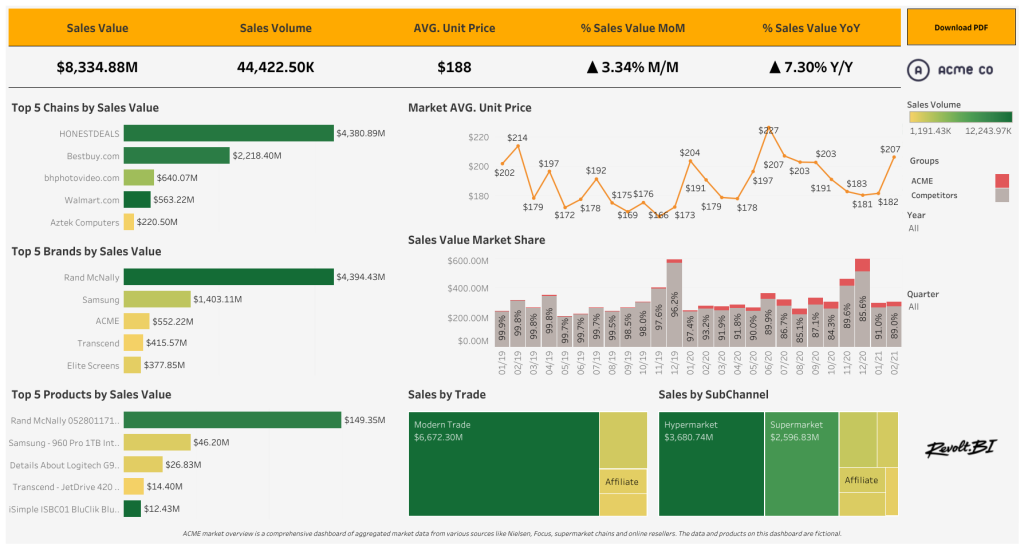Select the ACME red color swatch
1024x549 pixels.
pos(1002,181)
